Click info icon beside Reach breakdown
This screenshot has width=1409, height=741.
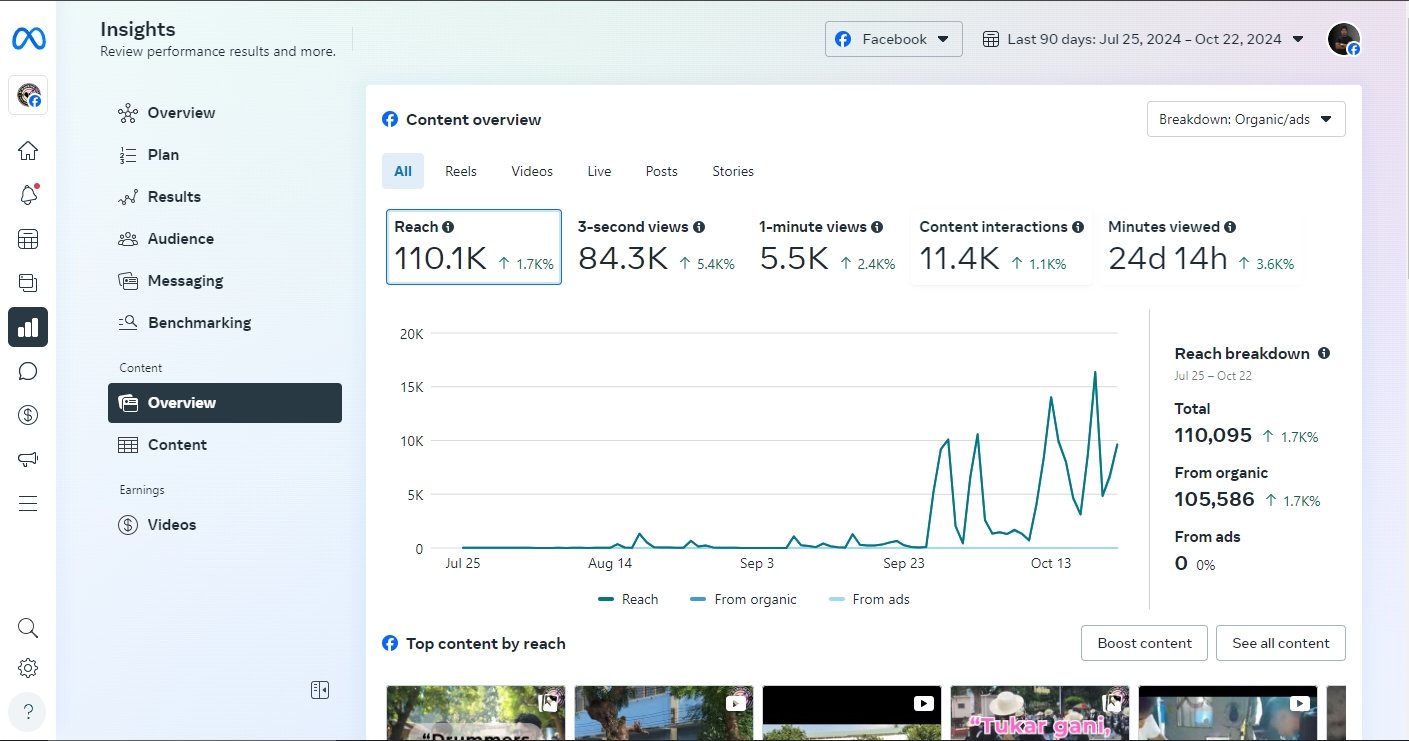click(1324, 353)
